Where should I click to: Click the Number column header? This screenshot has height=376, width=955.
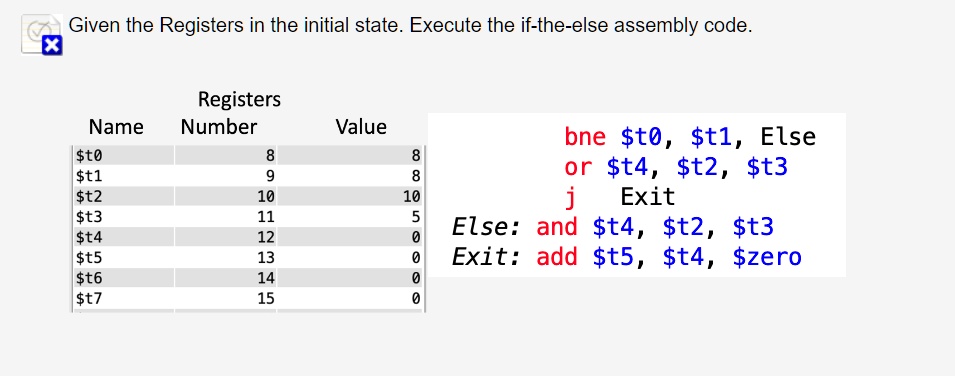pos(219,127)
